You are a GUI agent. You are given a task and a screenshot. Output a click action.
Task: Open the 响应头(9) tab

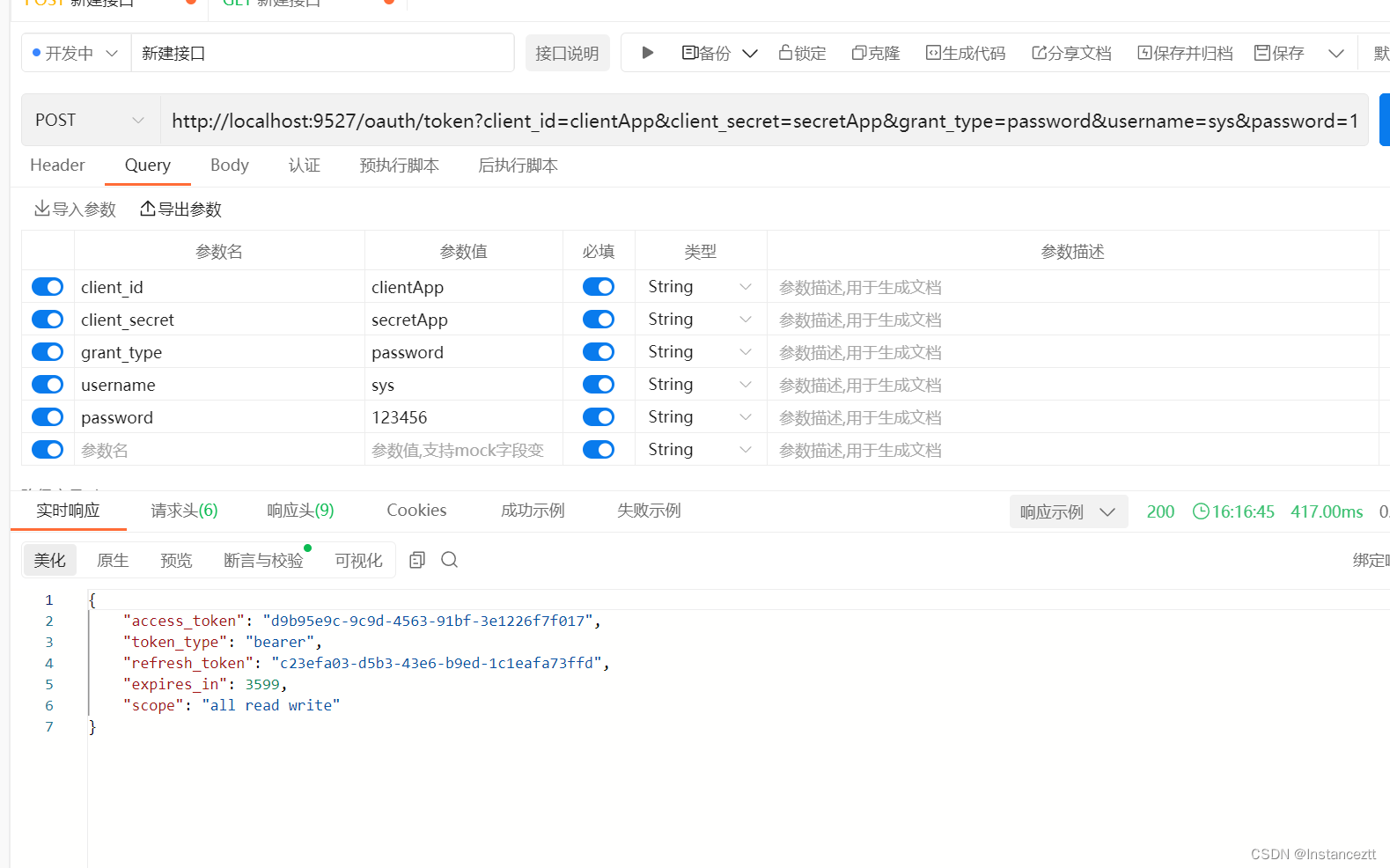(300, 511)
